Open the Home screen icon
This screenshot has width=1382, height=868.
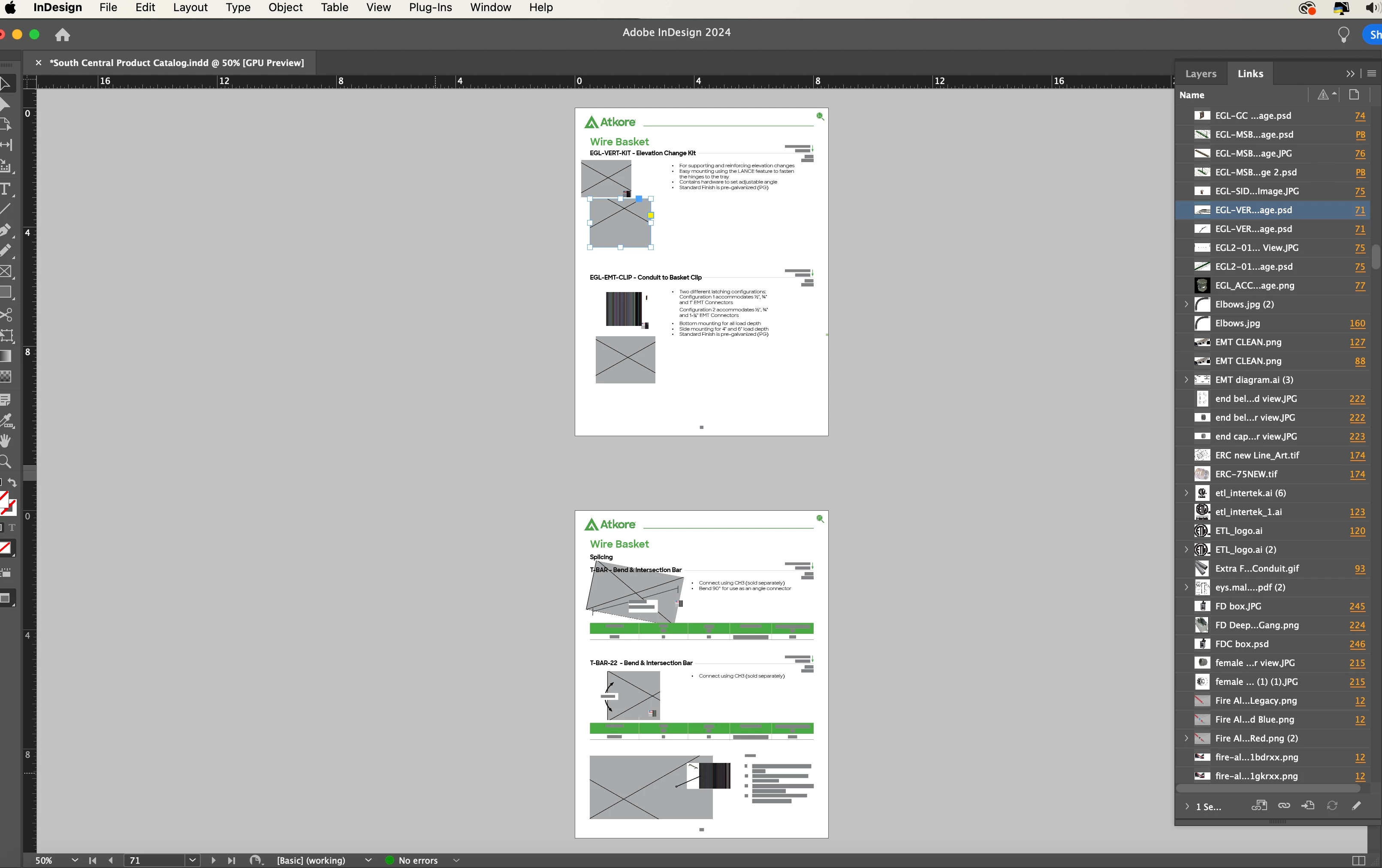[63, 35]
